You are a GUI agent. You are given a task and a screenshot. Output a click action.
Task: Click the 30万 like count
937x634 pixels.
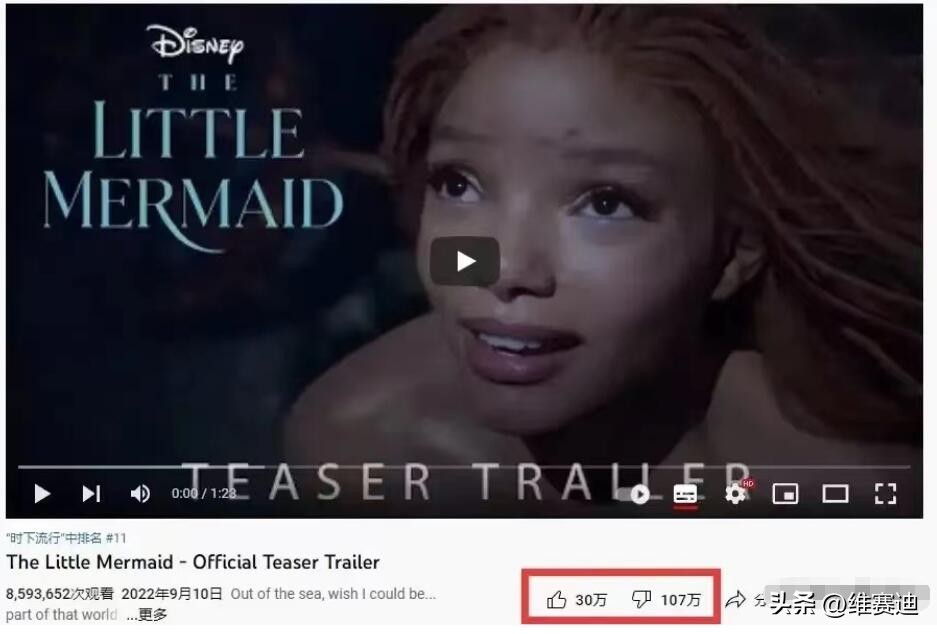pyautogui.click(x=591, y=600)
